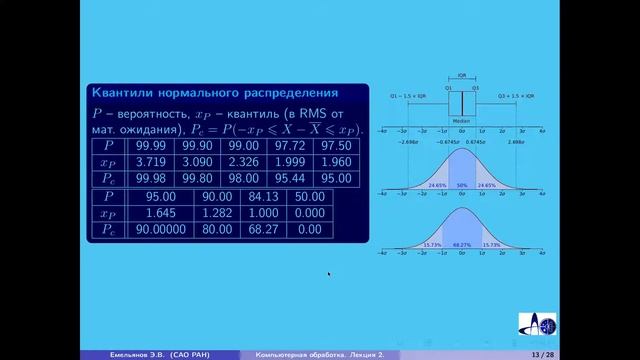The image size is (640, 360).
Task: Click the 68.27% label in the lower curve
Action: [462, 245]
